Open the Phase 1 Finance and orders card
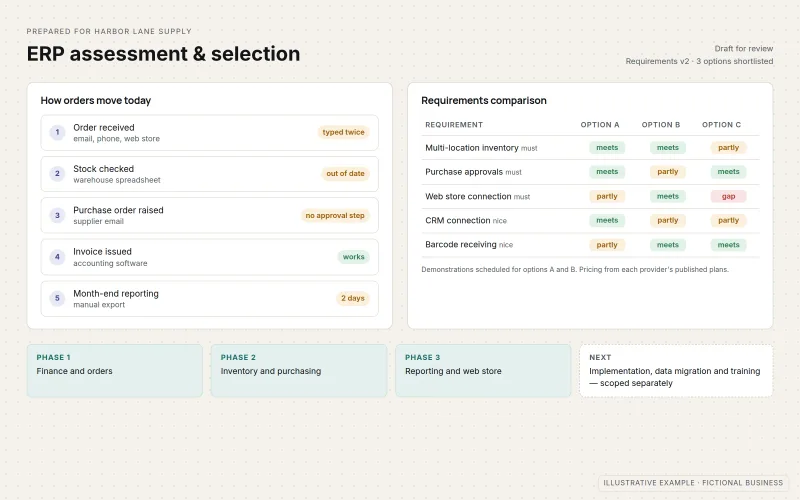This screenshot has height=500, width=800. tap(115, 371)
